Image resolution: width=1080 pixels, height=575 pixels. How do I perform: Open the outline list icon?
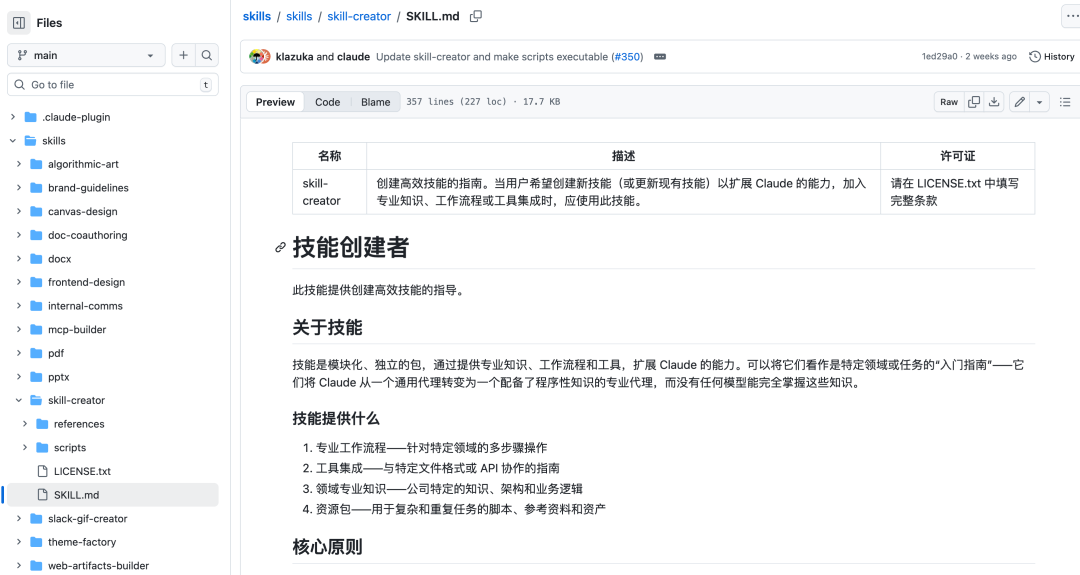pyautogui.click(x=1065, y=102)
